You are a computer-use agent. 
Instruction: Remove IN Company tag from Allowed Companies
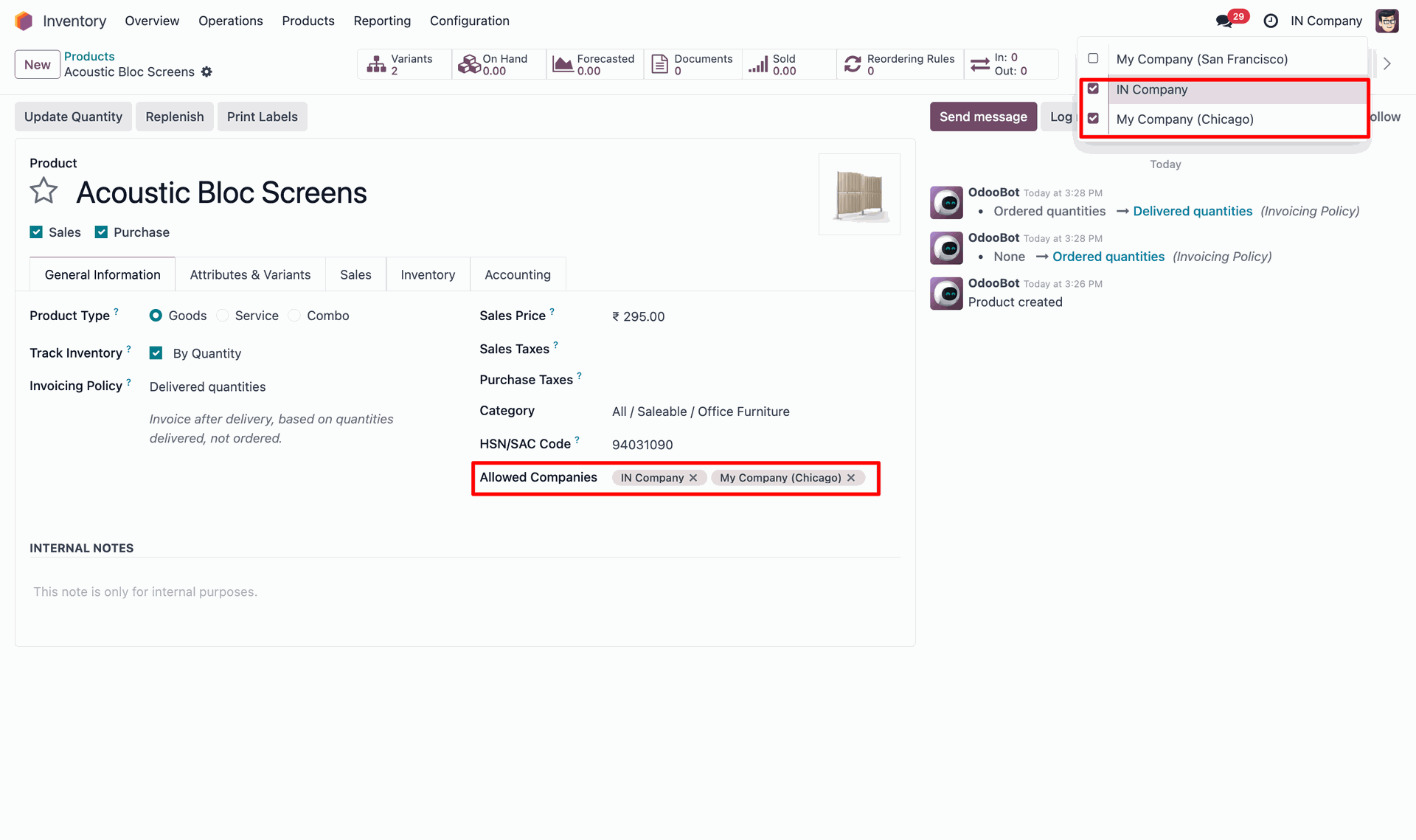[693, 478]
